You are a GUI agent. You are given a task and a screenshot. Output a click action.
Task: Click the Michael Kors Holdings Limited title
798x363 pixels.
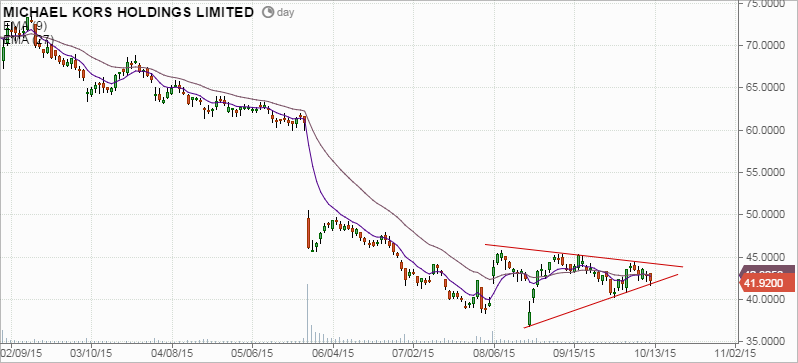(x=129, y=12)
